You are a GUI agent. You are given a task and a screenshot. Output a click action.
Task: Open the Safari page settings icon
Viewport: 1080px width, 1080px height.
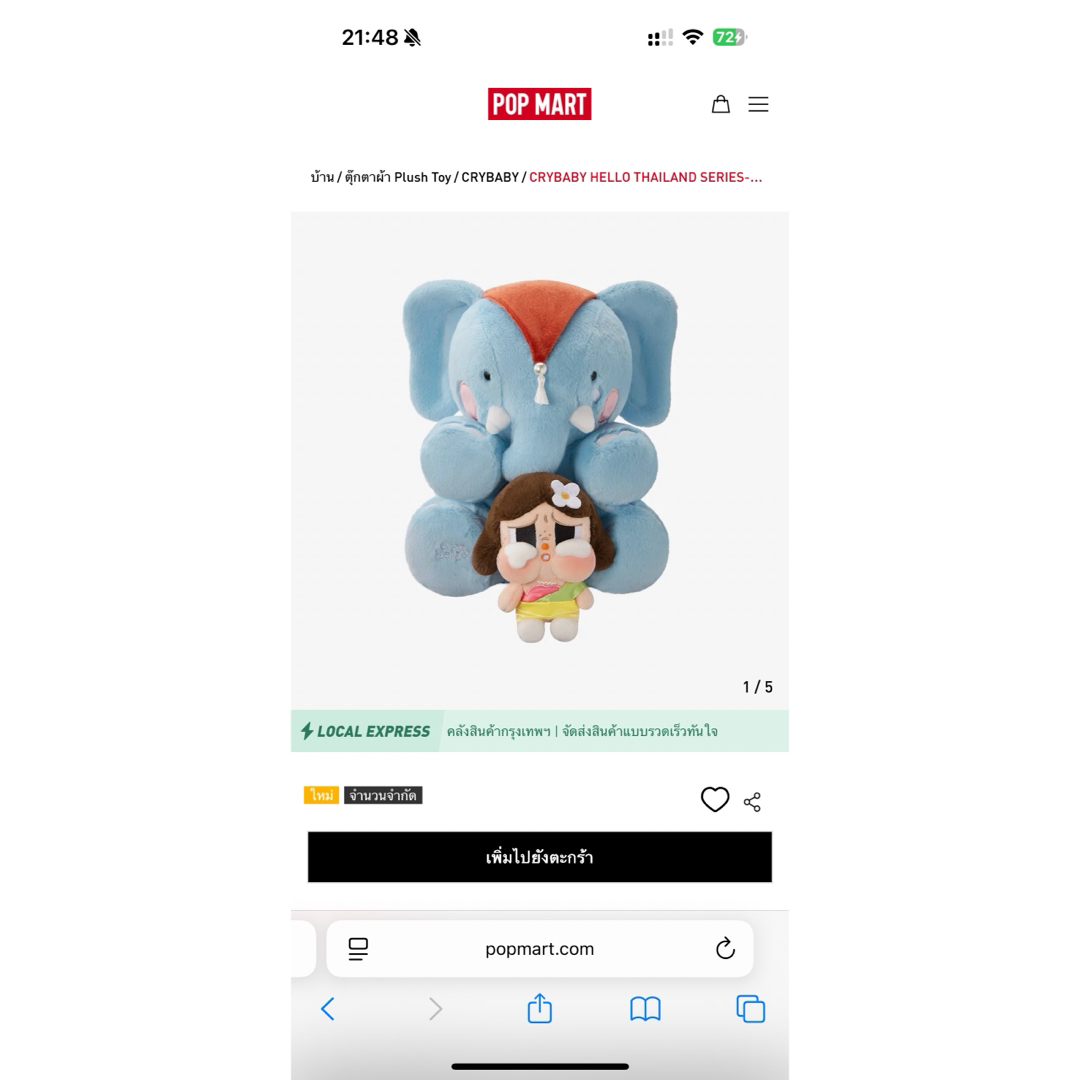pyautogui.click(x=358, y=948)
